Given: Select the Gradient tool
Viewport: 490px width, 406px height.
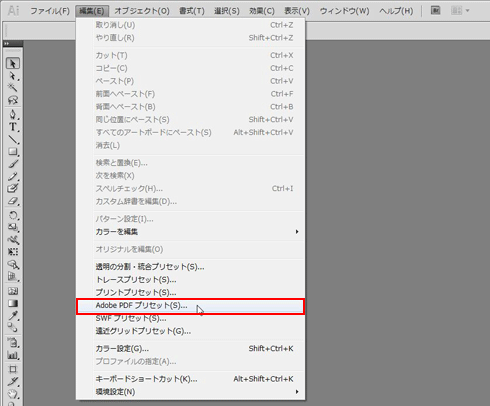Looking at the screenshot, I should point(13,303).
